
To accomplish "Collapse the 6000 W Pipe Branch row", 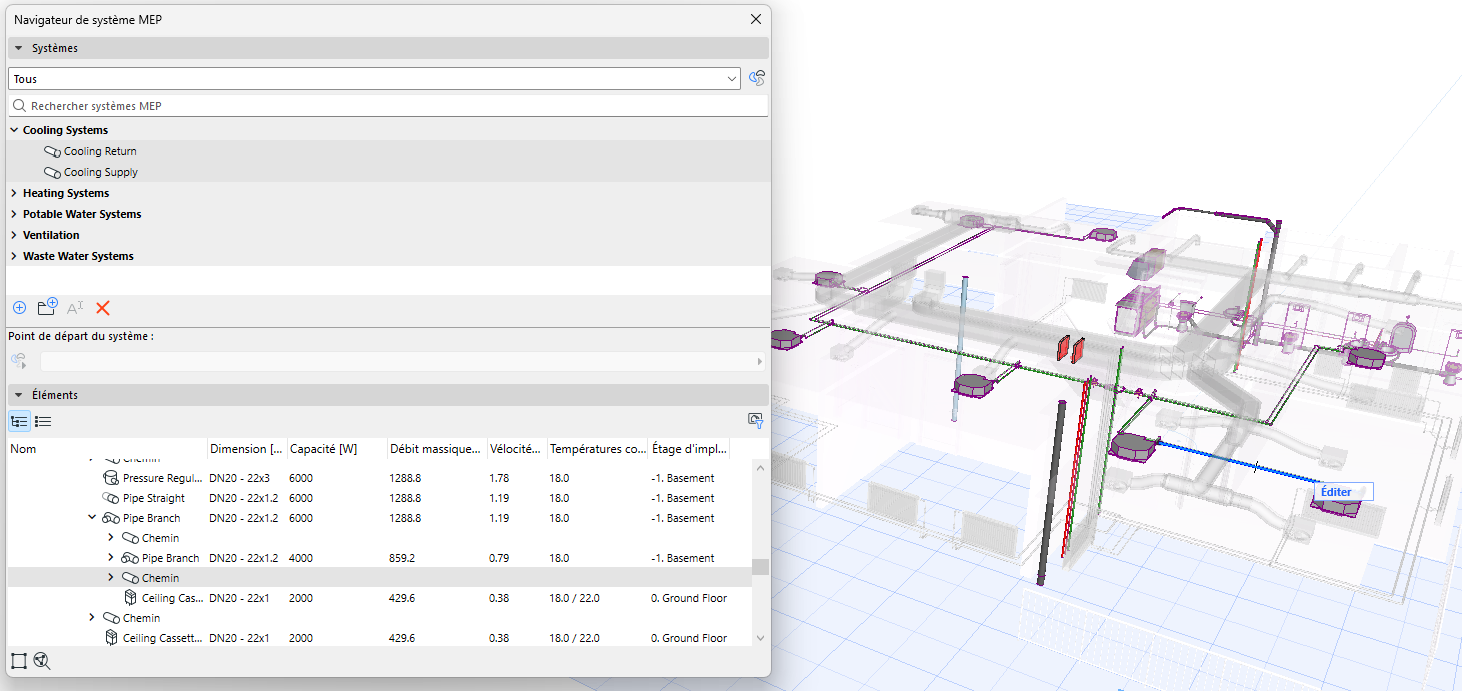I will coord(92,518).
